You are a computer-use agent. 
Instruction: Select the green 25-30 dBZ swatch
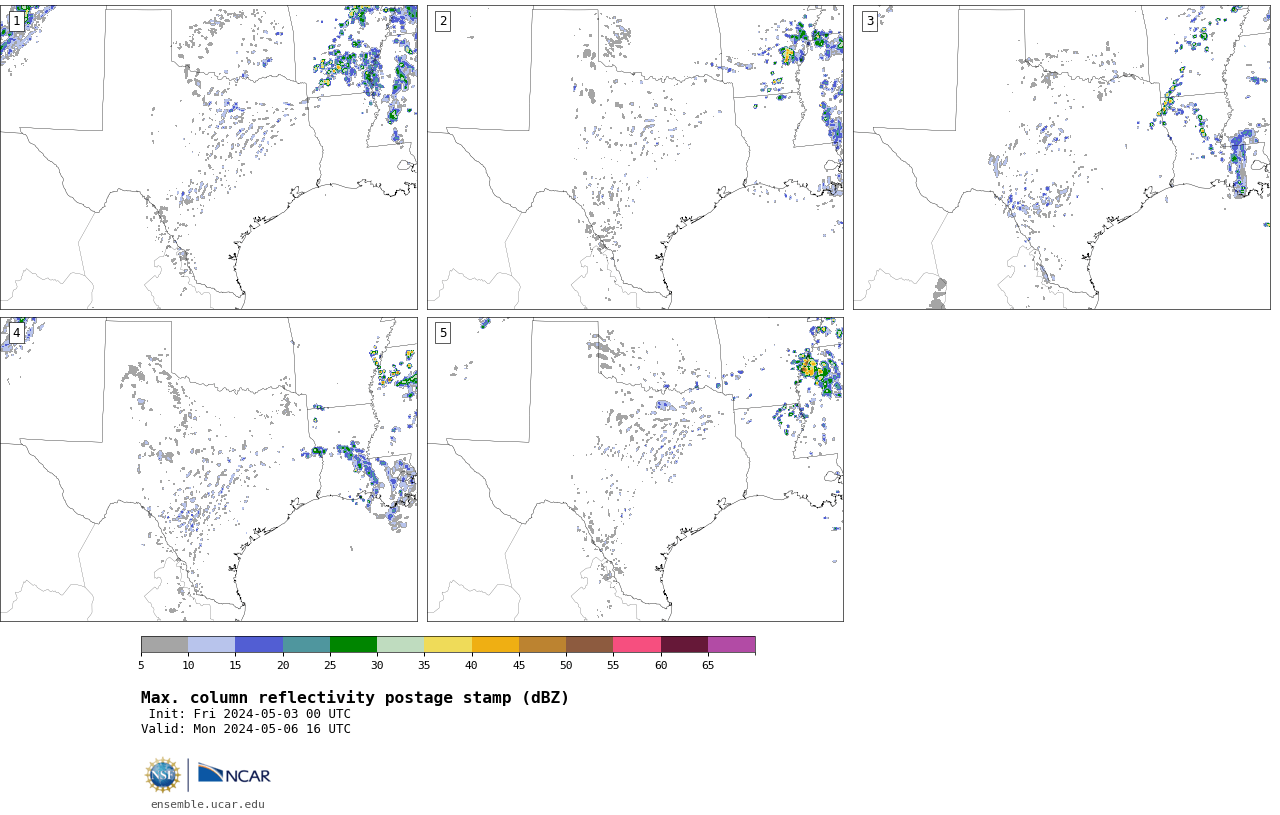click(x=353, y=644)
